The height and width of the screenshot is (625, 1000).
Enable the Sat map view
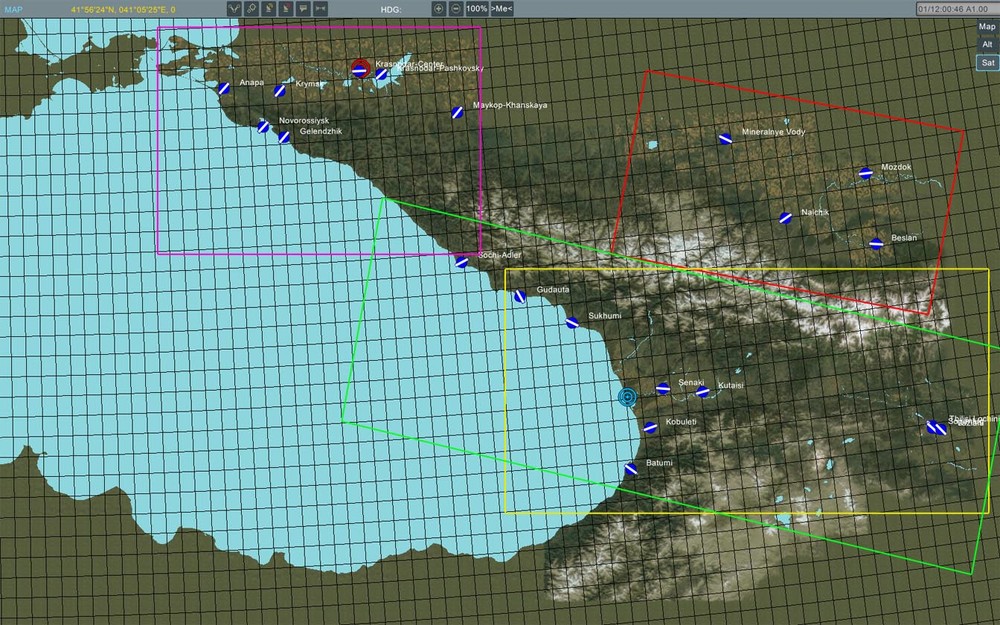(986, 62)
